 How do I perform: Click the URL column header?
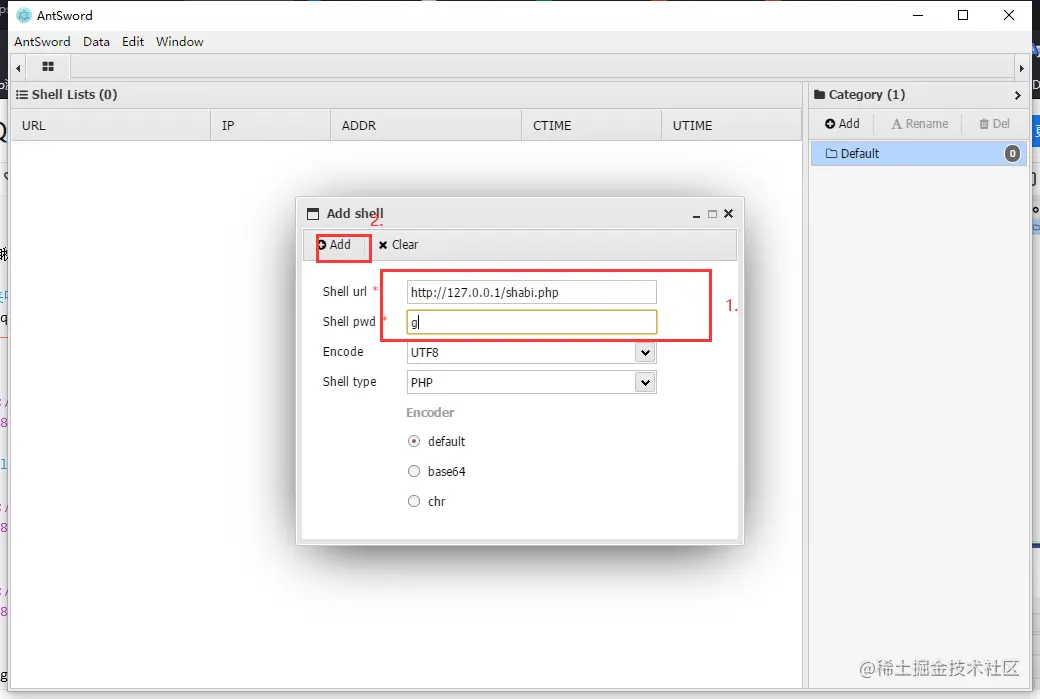tap(111, 125)
